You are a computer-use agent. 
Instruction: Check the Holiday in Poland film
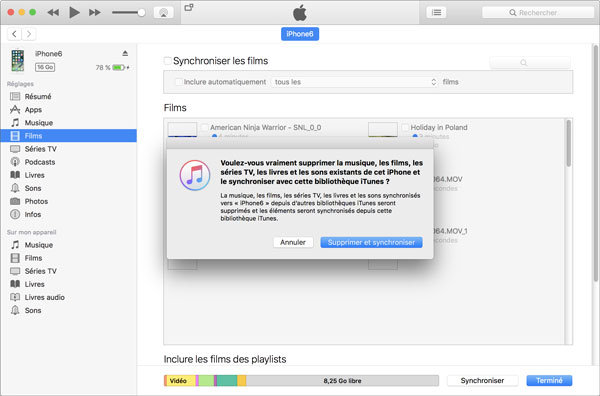point(406,127)
